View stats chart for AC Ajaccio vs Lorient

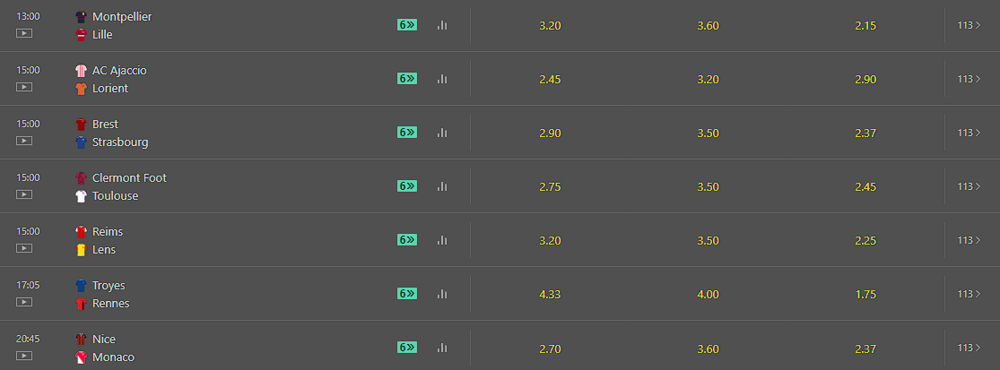tap(442, 79)
